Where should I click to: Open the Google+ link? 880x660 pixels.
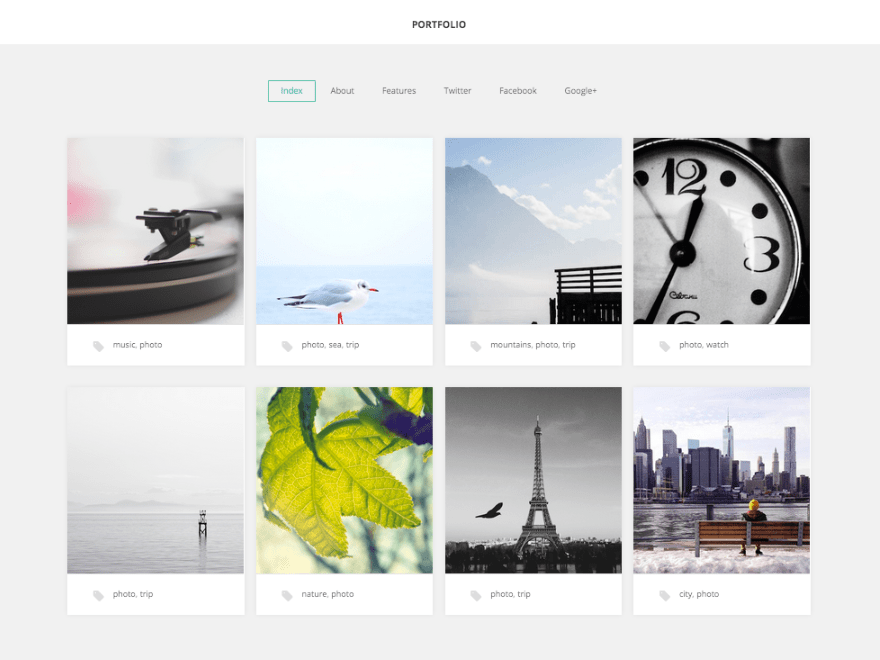(580, 90)
